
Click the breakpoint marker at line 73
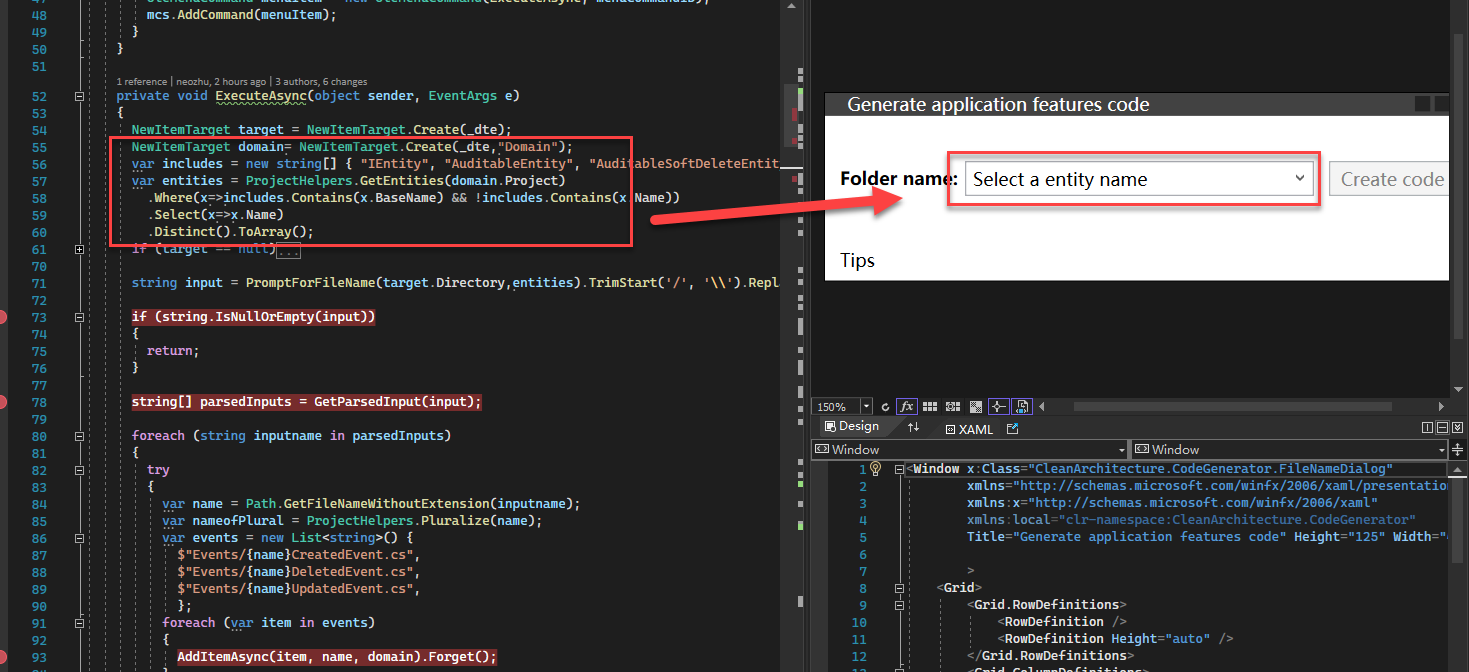[x=4, y=317]
